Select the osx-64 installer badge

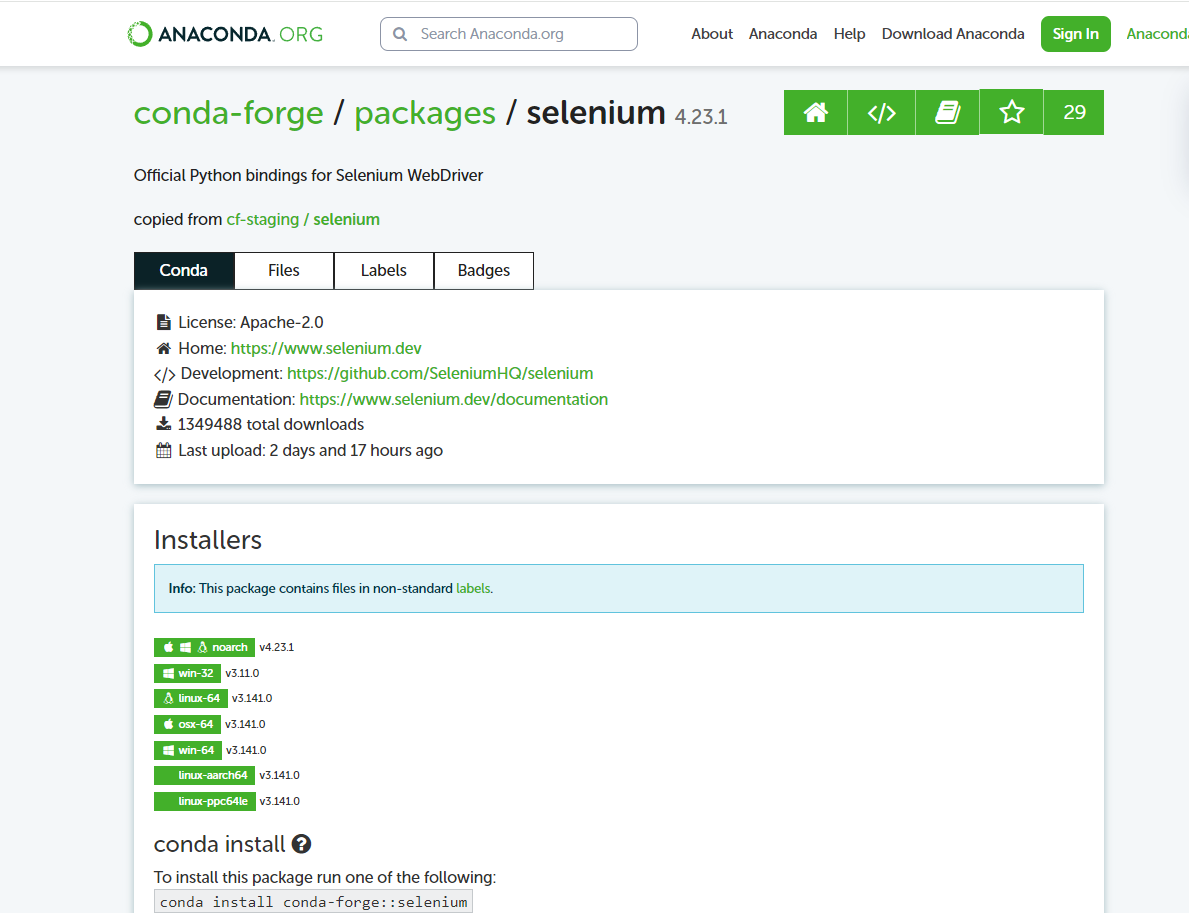pyautogui.click(x=187, y=723)
